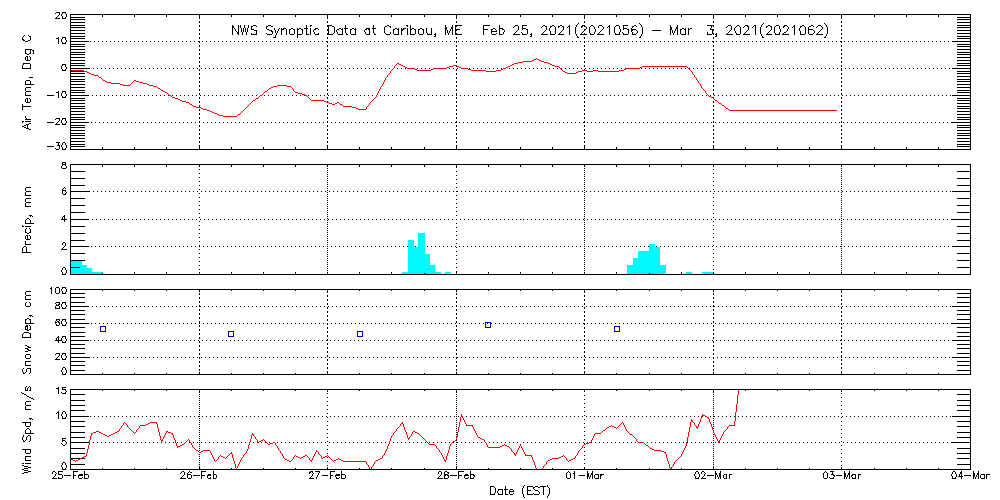Click the cyan precipitation peak on 01-Mar
Image resolution: width=1000 pixels, height=500 pixels.
pyautogui.click(x=652, y=258)
